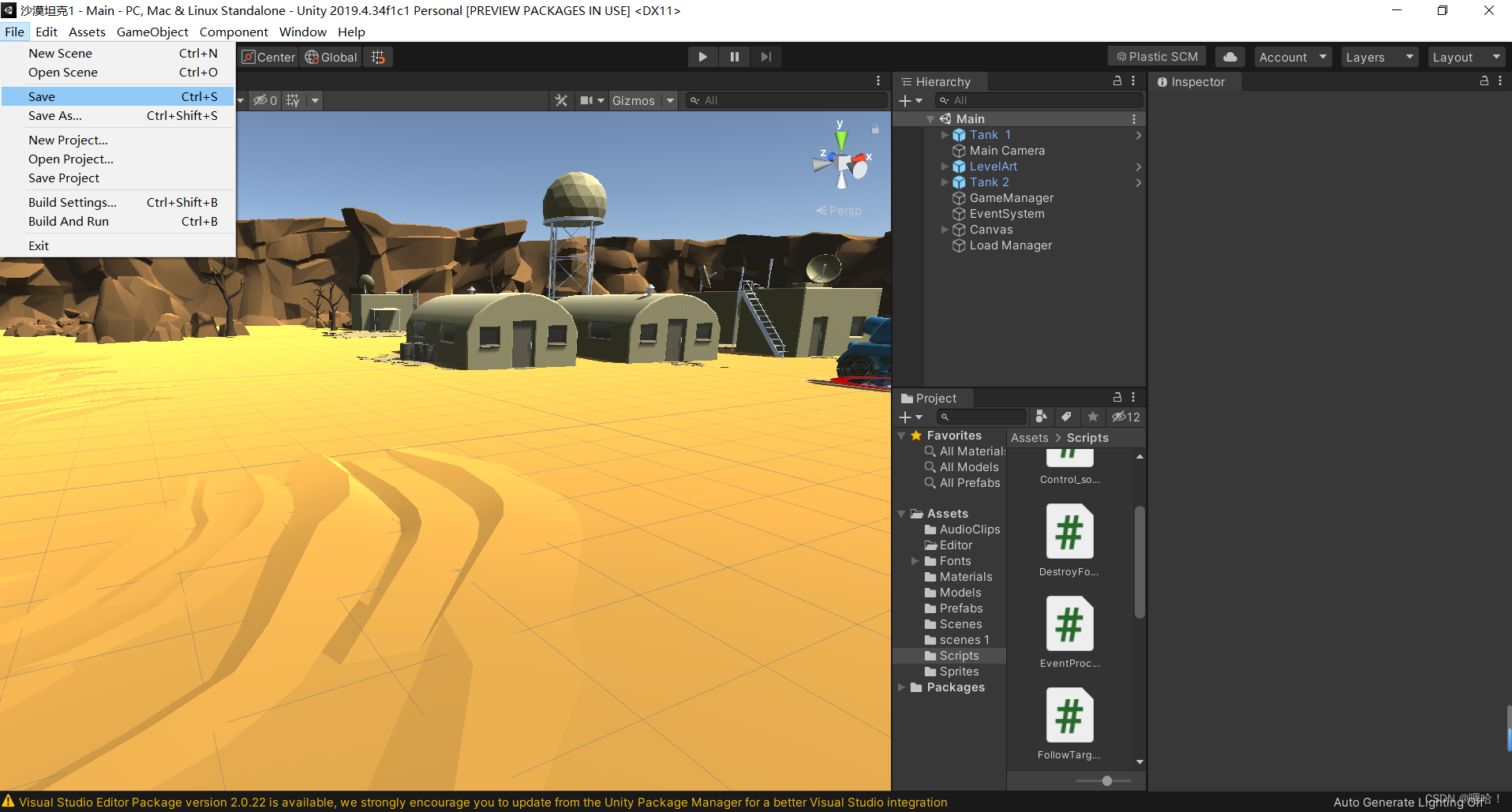Open the Scene view three-dot options menu
The image size is (1512, 812).
(x=878, y=80)
